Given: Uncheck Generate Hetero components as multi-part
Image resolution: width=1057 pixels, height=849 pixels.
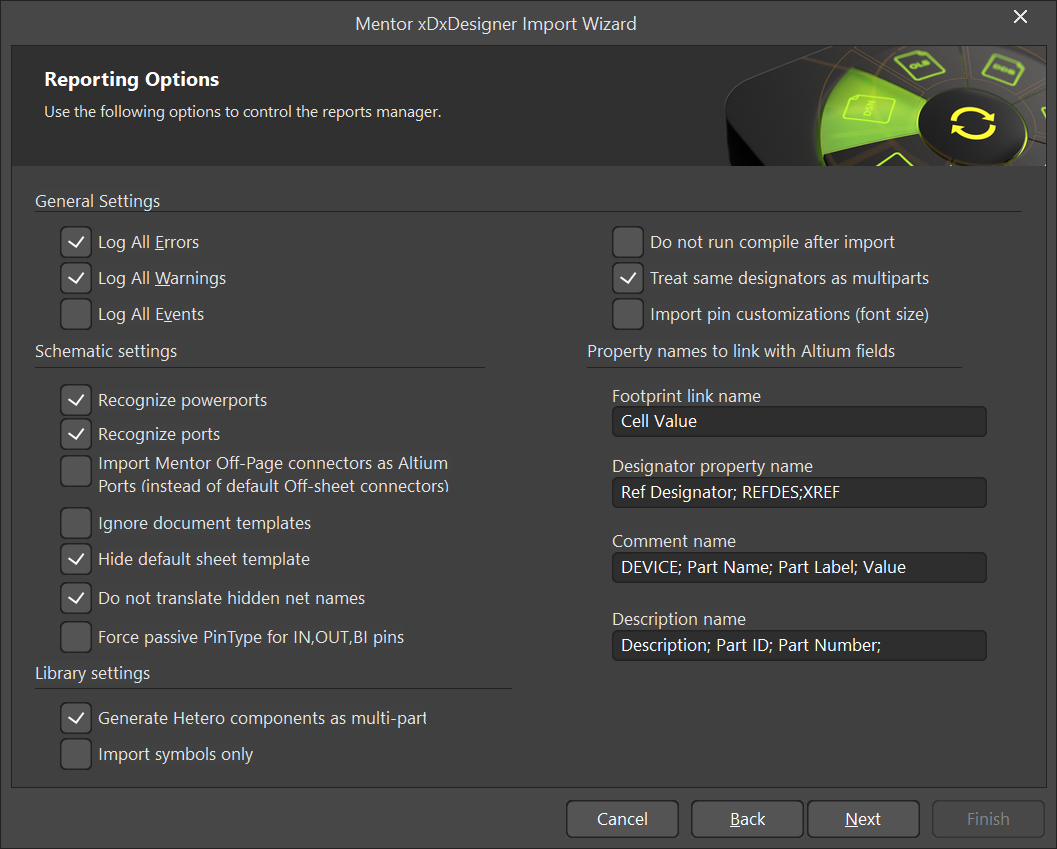Looking at the screenshot, I should coord(76,718).
